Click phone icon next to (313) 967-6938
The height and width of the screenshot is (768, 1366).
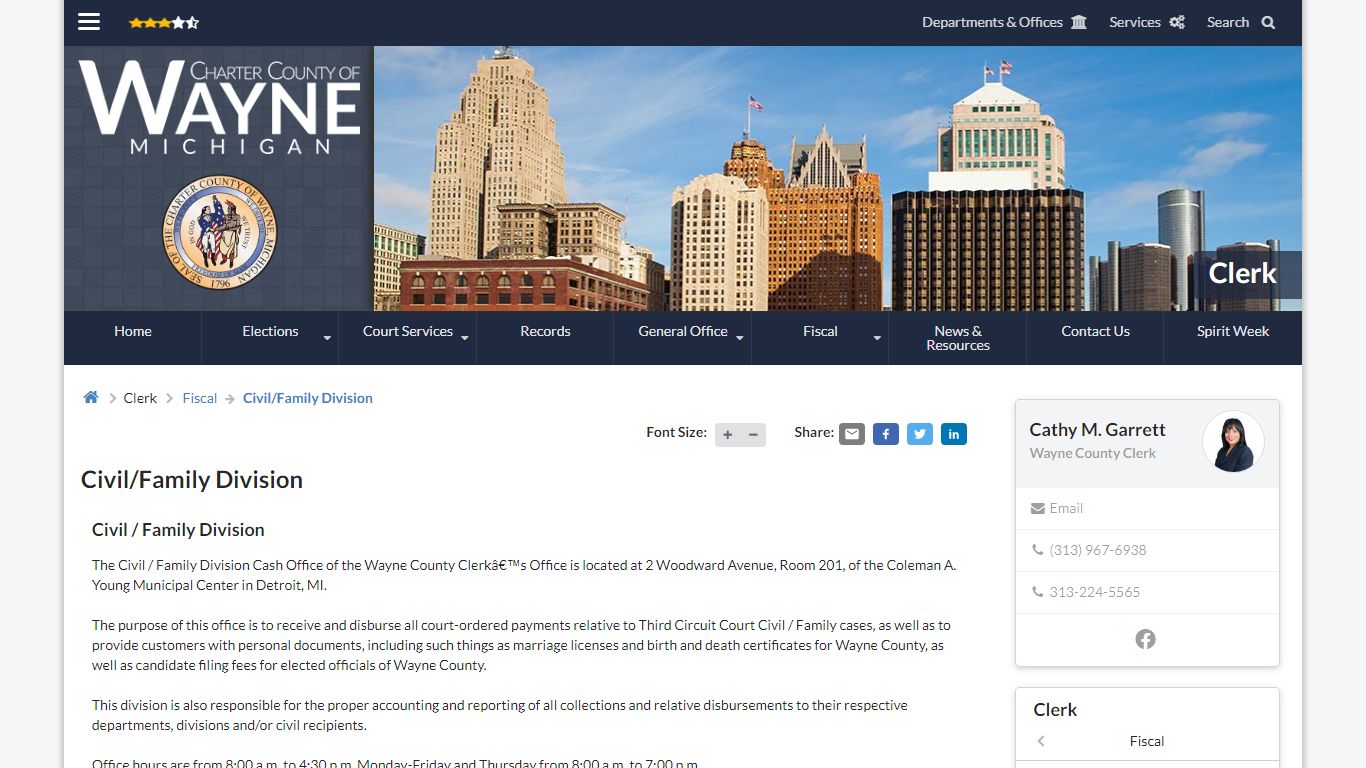click(1037, 550)
